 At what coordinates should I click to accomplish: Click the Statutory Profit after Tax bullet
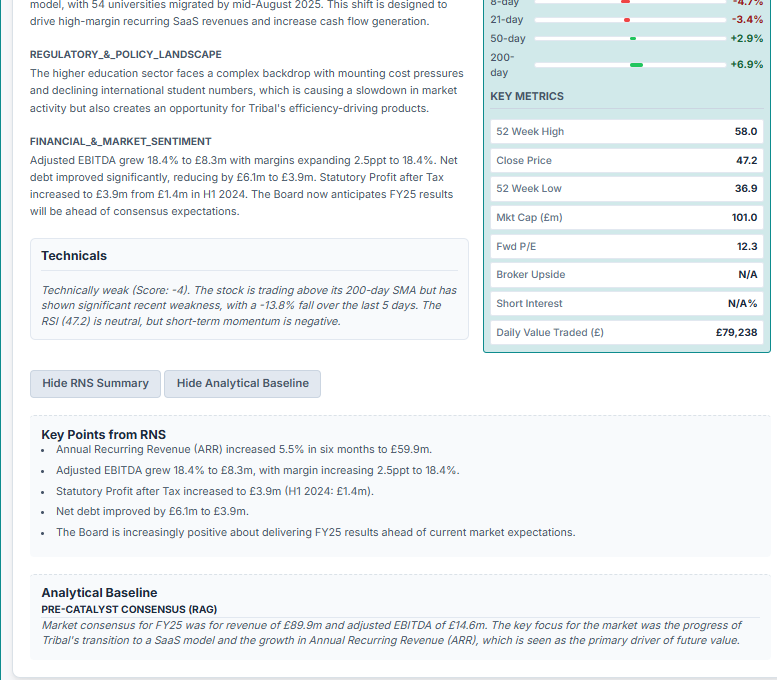[215, 491]
